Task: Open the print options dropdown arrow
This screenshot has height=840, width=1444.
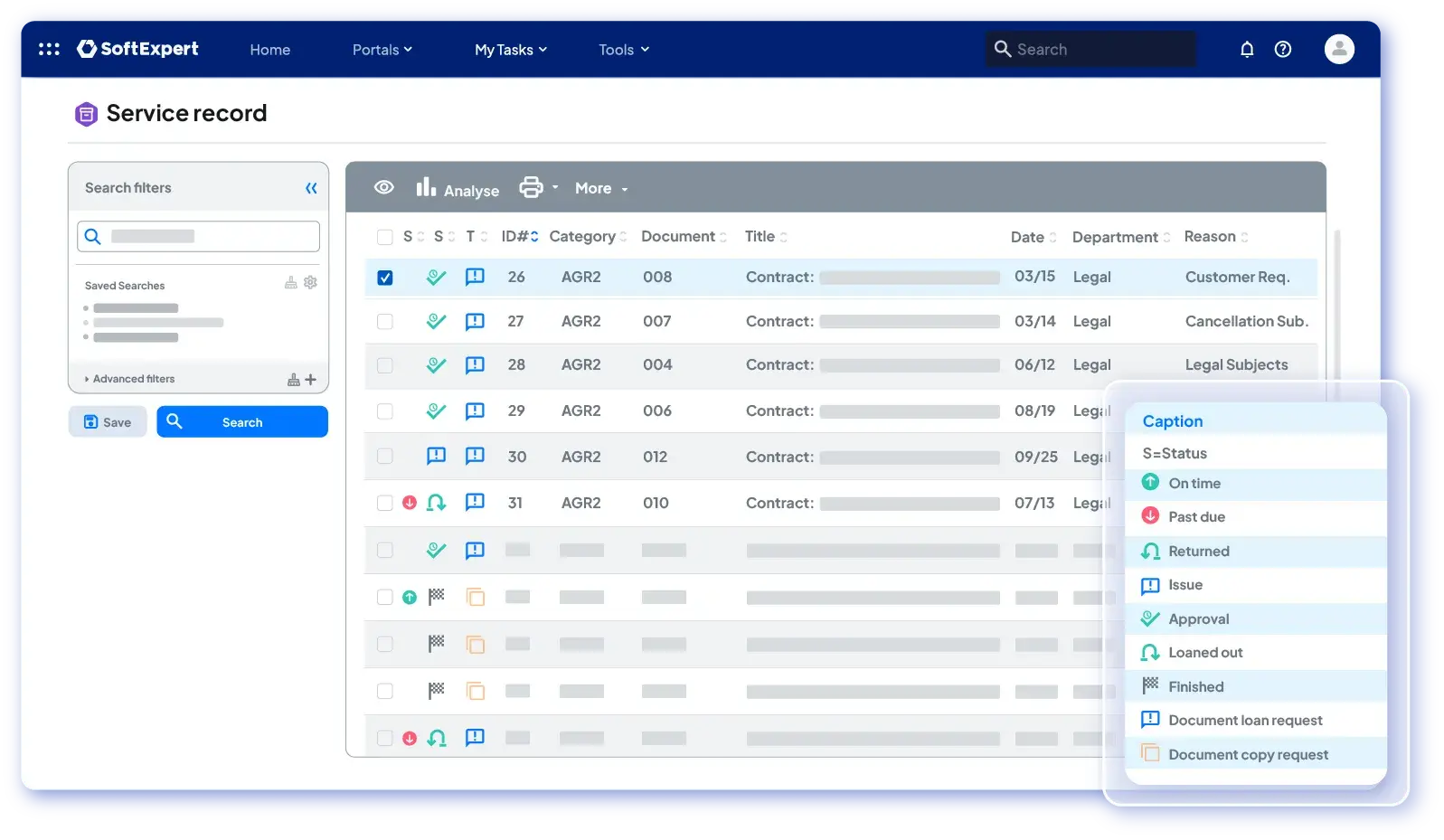Action: (555, 188)
